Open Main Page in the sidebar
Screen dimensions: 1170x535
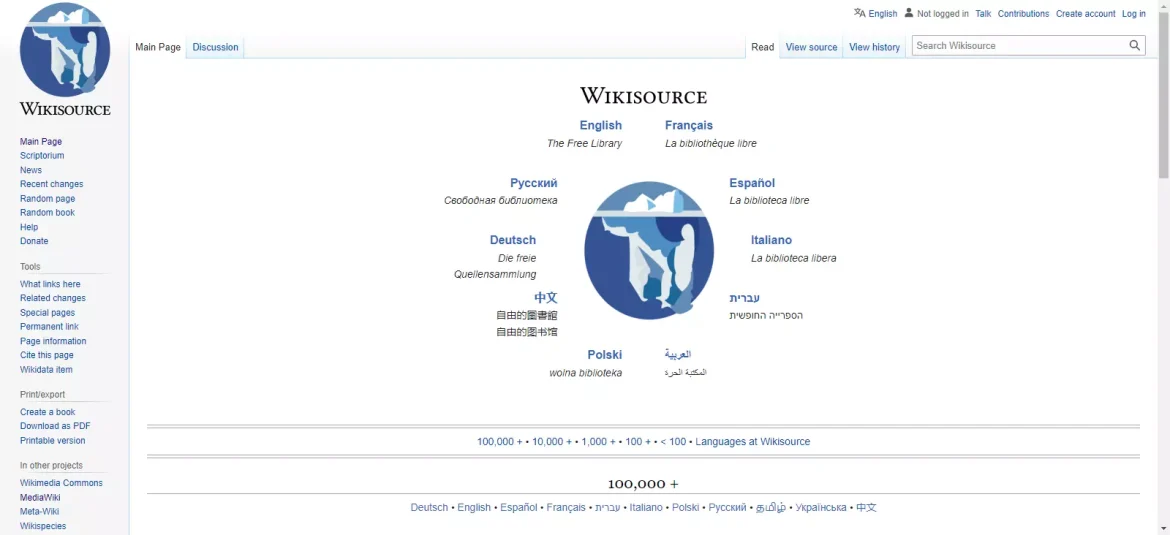click(x=41, y=142)
